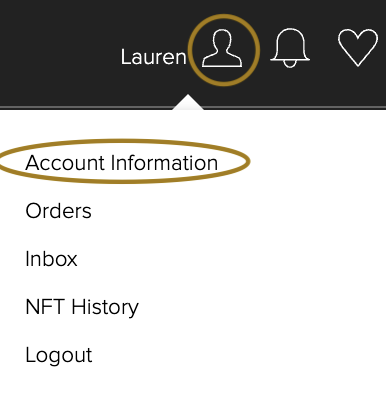The image size is (386, 394).
Task: Click the name Lauren beside profile icon
Action: pyautogui.click(x=153, y=57)
